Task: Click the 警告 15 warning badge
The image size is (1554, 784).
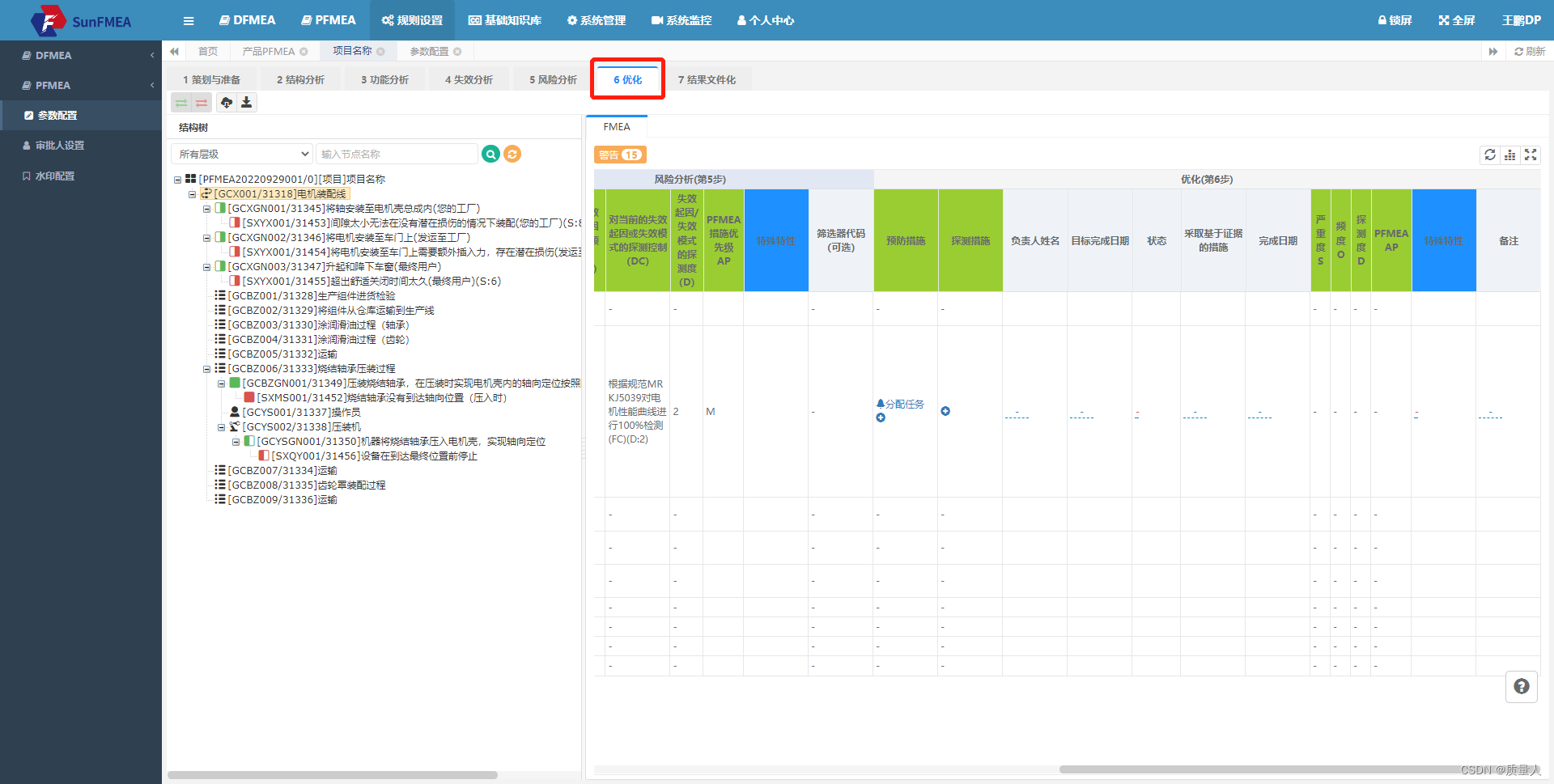Action: pos(620,155)
